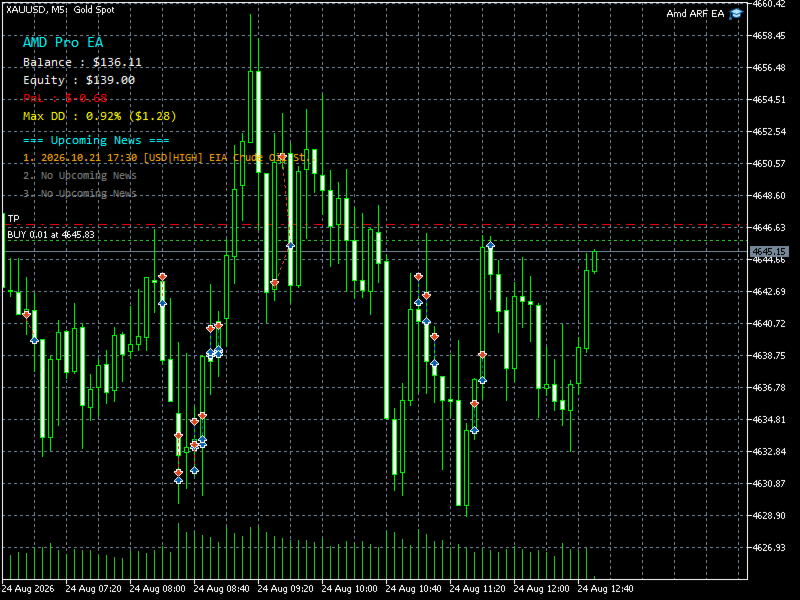The image size is (800, 600).
Task: Click the 24 Aug 09:20 time label
Action: tap(285, 589)
